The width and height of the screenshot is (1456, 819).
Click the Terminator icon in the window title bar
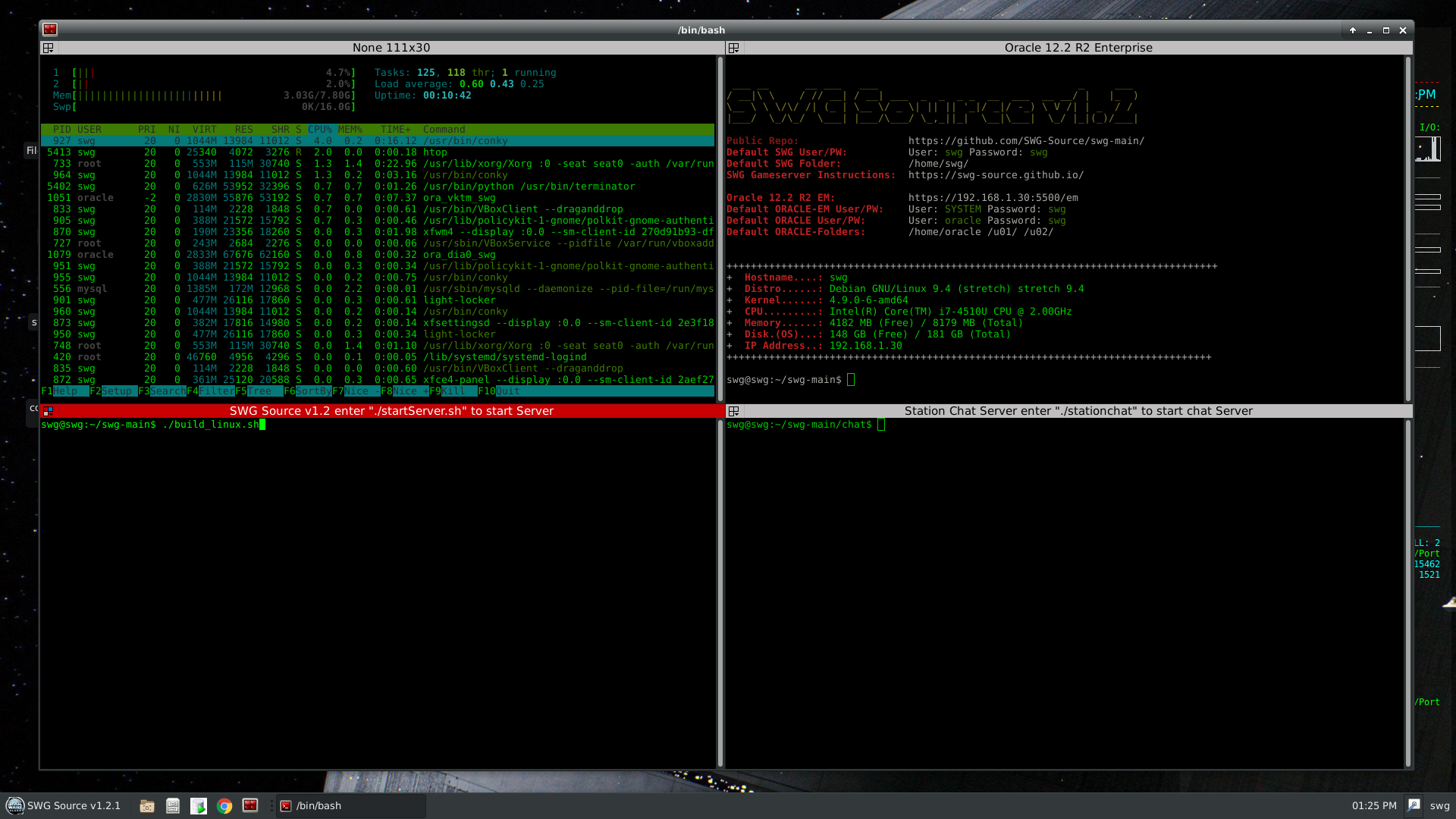coord(50,30)
